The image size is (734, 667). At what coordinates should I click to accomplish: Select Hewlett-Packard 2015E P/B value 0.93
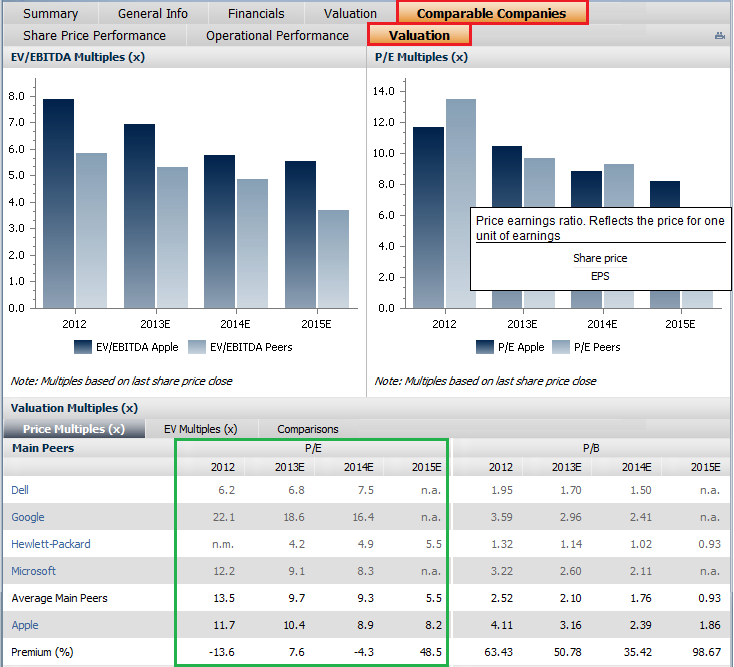point(709,544)
